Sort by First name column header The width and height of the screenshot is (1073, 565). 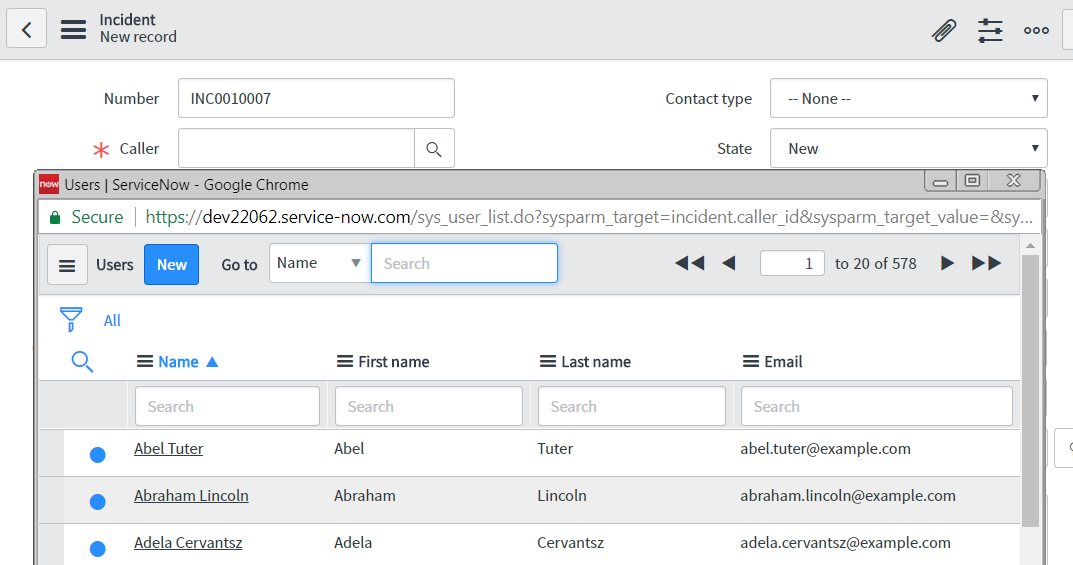(393, 362)
